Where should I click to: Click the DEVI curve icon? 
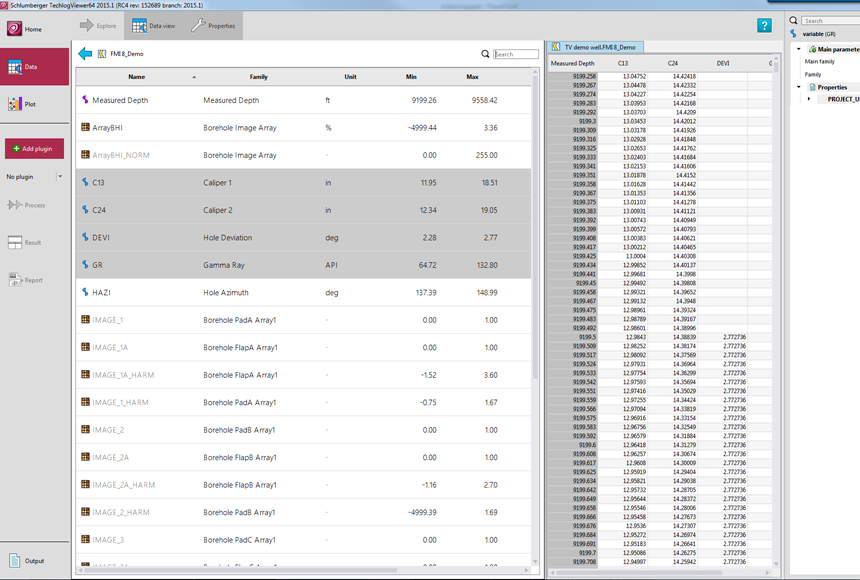coord(85,237)
